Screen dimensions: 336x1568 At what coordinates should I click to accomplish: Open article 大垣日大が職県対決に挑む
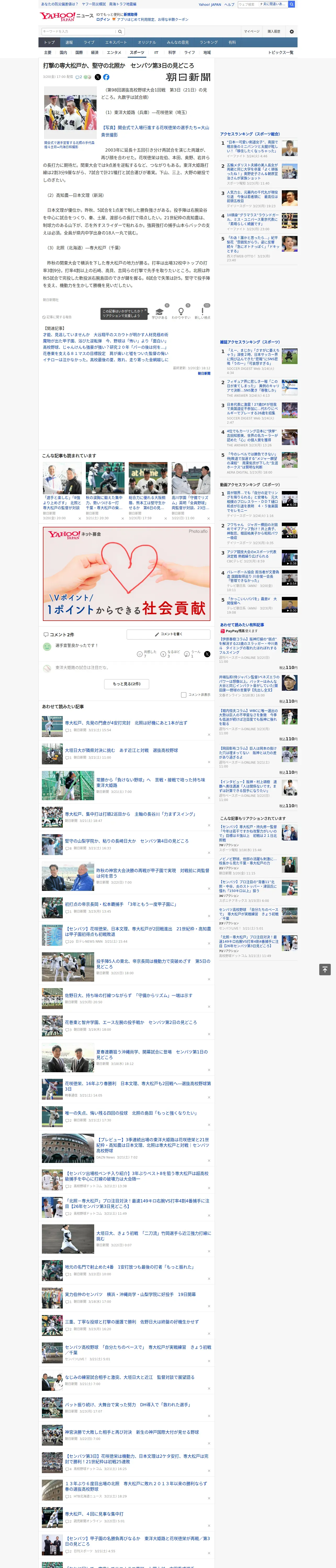pos(121,750)
